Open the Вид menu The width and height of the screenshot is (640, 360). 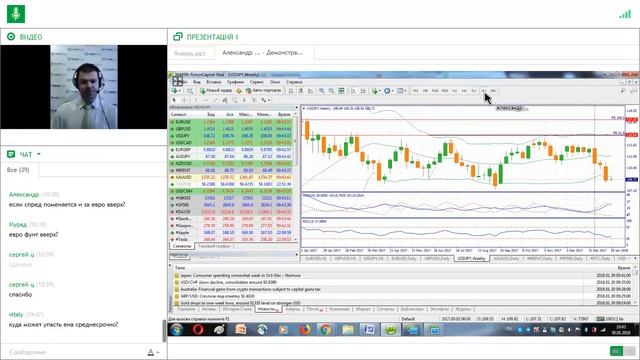pyautogui.click(x=197, y=82)
